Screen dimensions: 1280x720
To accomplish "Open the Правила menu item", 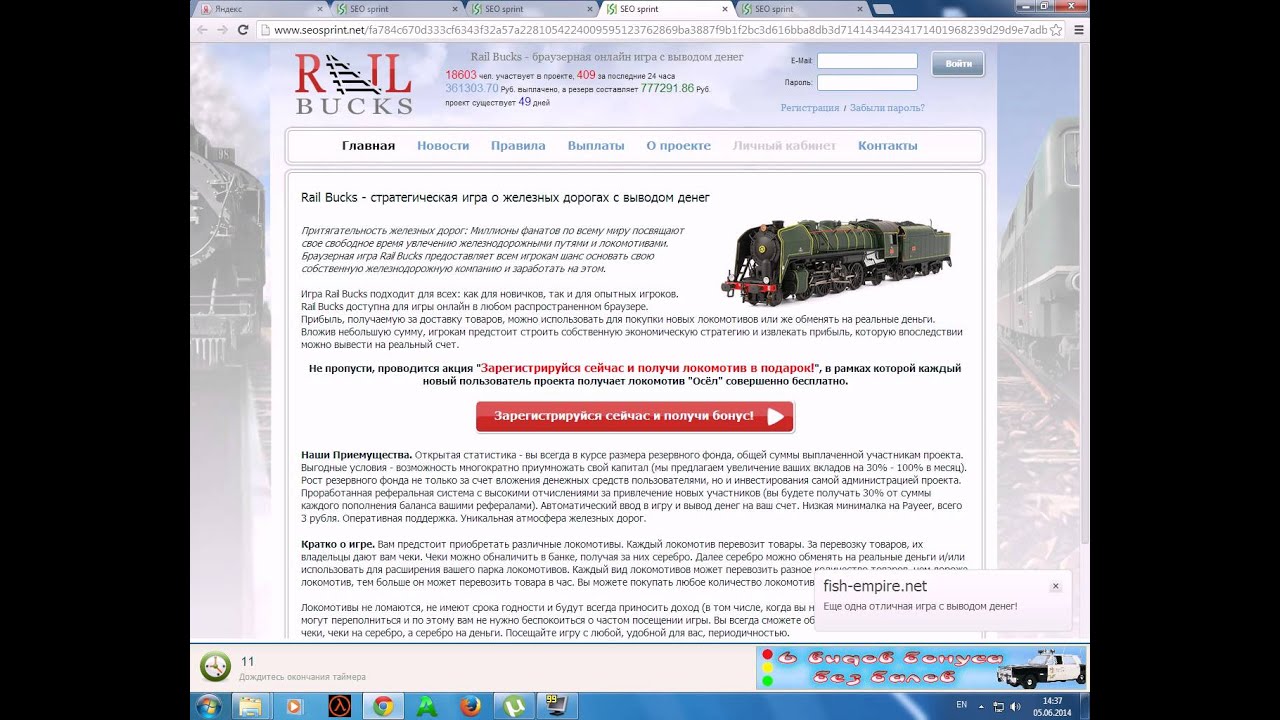I will 518,146.
